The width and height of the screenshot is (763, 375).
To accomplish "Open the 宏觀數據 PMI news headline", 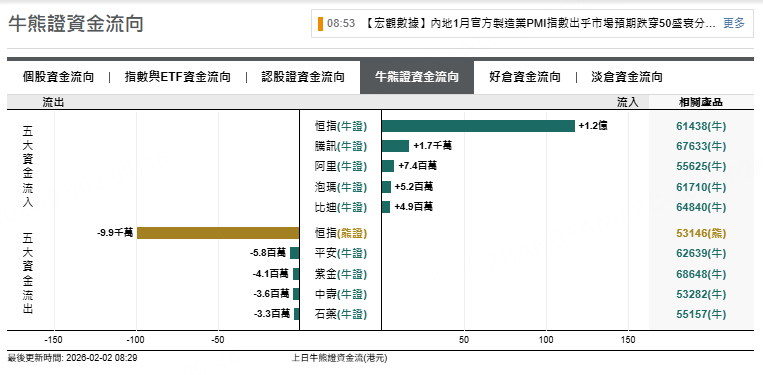I will coord(539,23).
